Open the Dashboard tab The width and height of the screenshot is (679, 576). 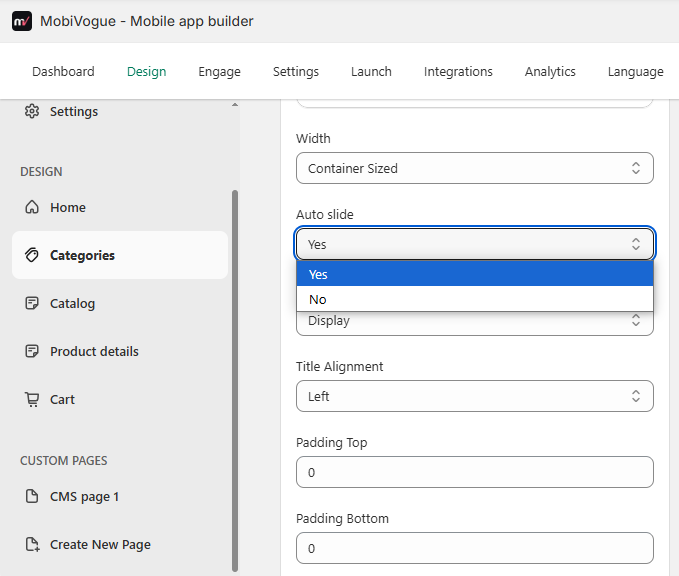(x=63, y=71)
